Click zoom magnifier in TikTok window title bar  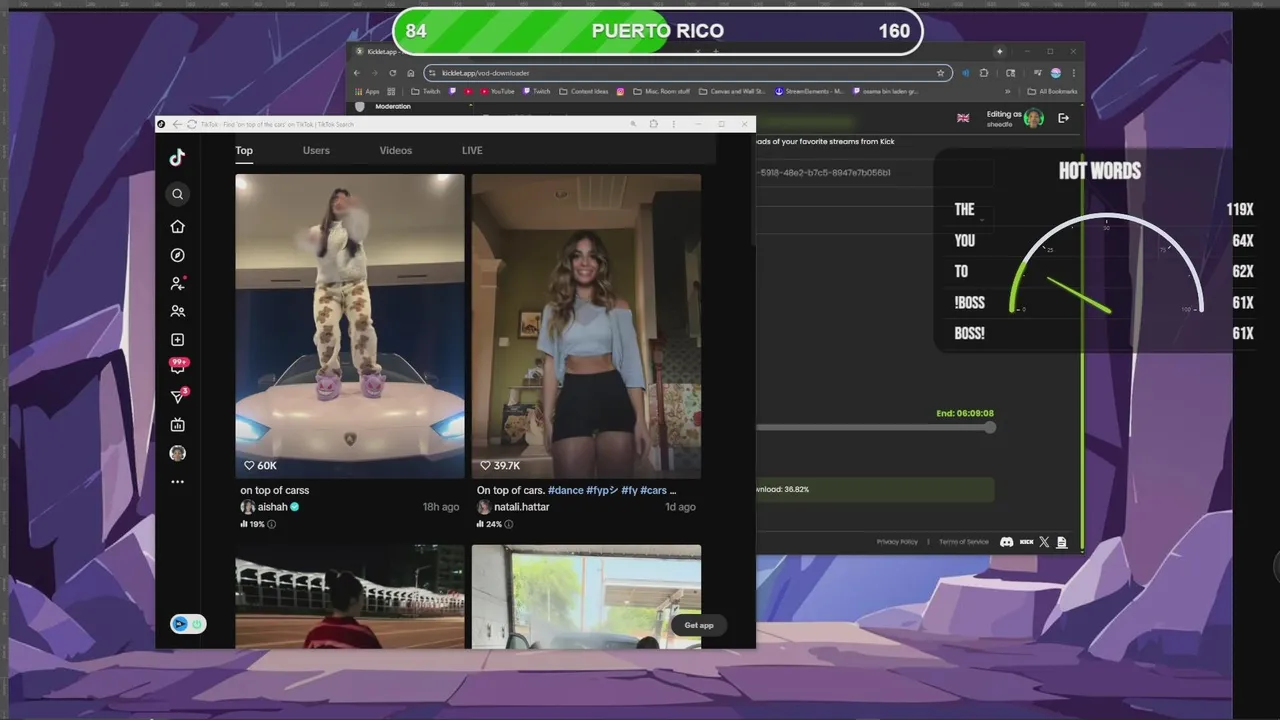point(633,124)
